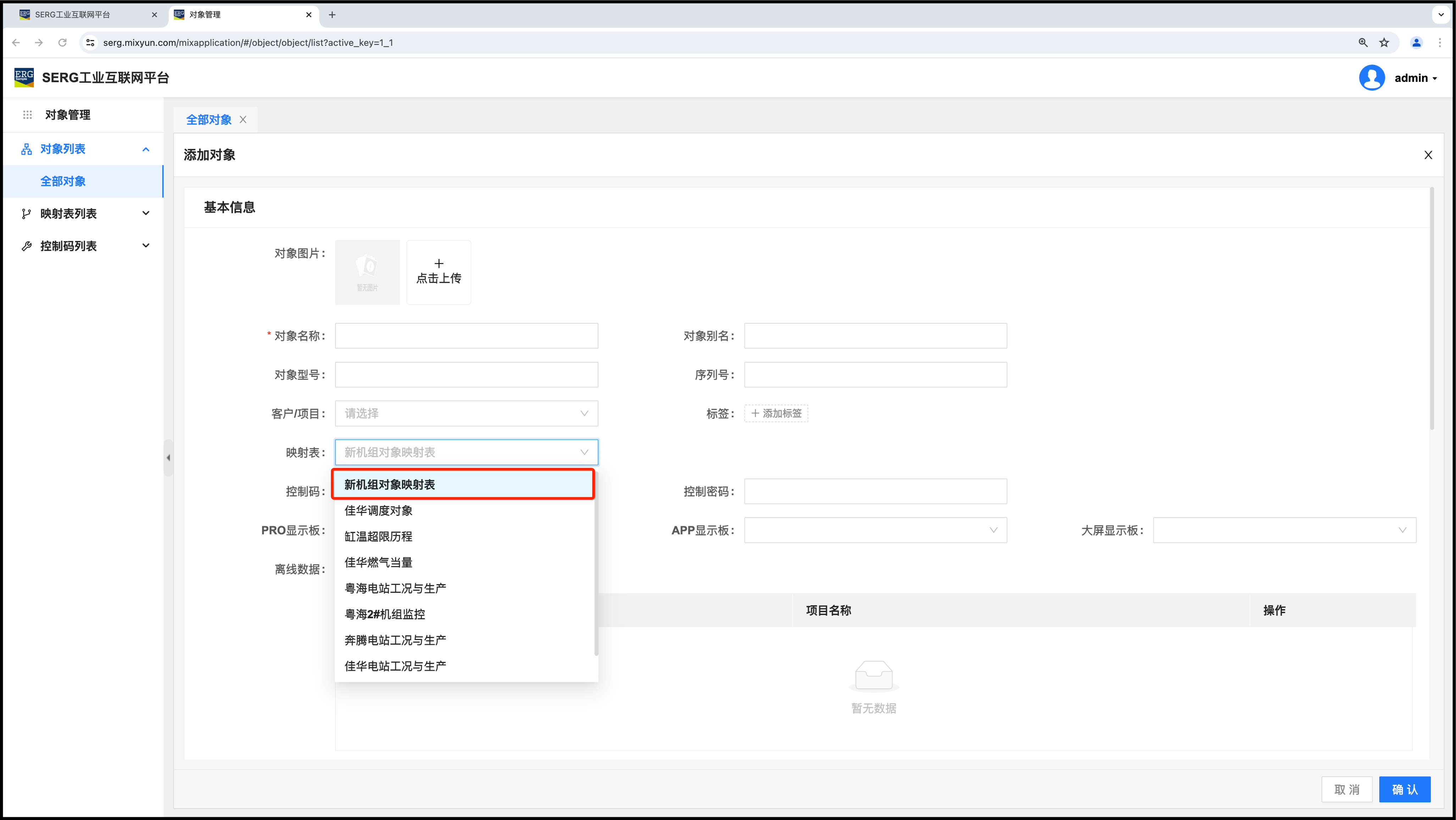Open the 大屏显示板 dropdown
Image resolution: width=1456 pixels, height=820 pixels.
1284,530
